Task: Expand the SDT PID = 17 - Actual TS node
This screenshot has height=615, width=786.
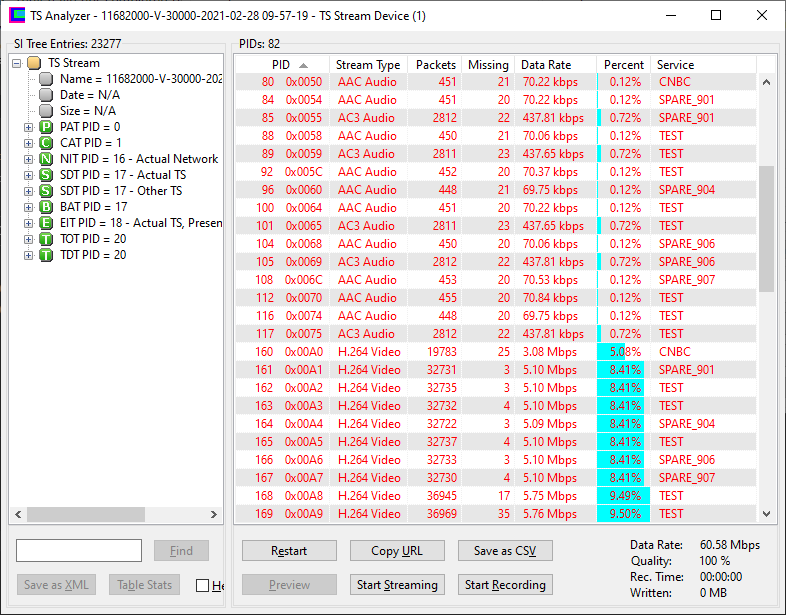Action: click(28, 175)
